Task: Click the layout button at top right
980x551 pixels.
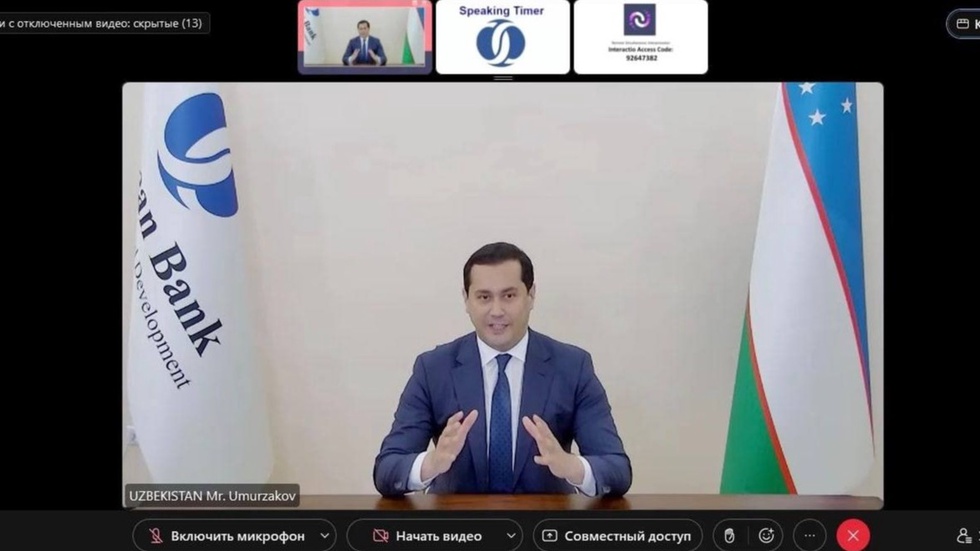Action: click(964, 24)
